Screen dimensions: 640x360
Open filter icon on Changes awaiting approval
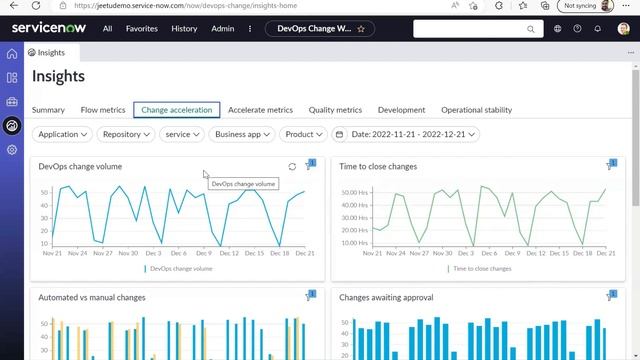(x=611, y=296)
